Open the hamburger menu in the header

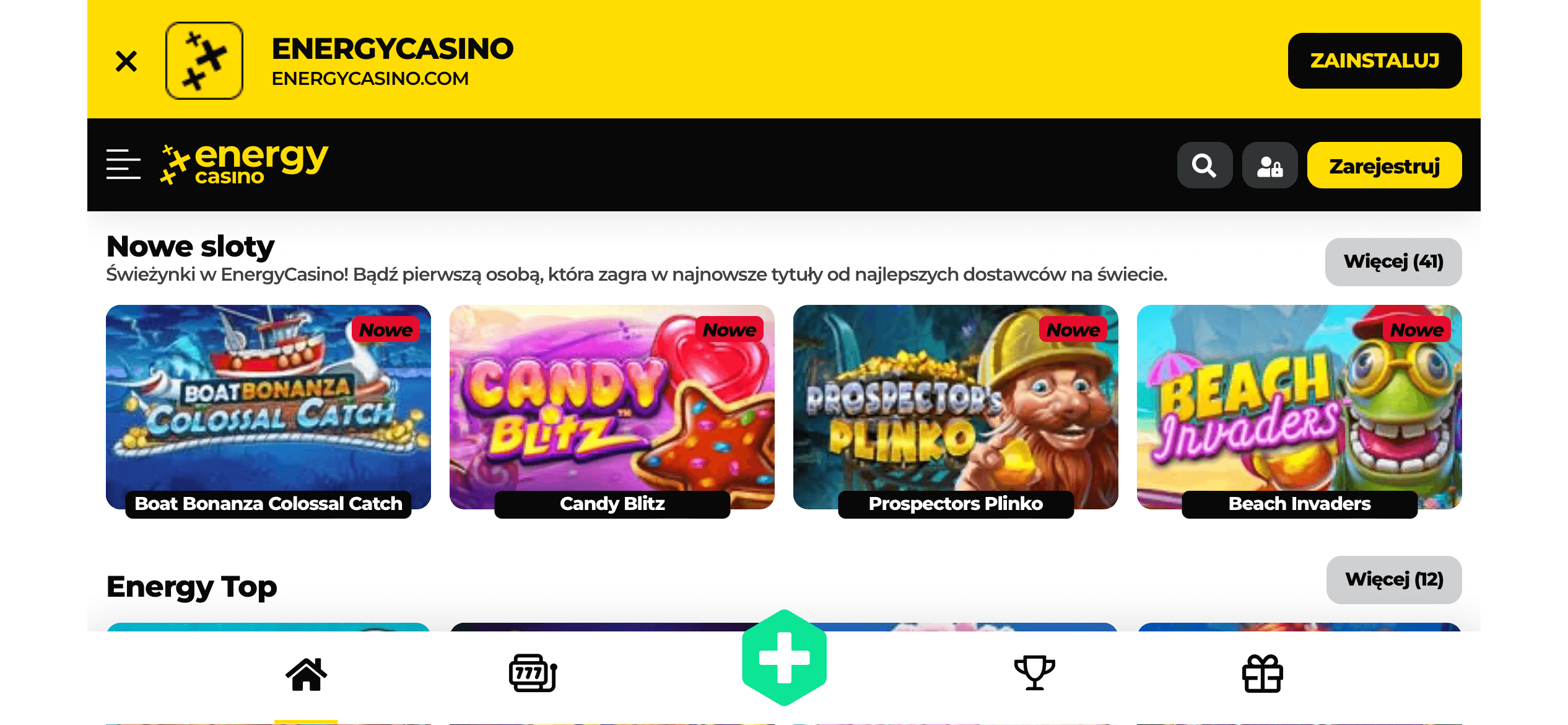pyautogui.click(x=123, y=164)
